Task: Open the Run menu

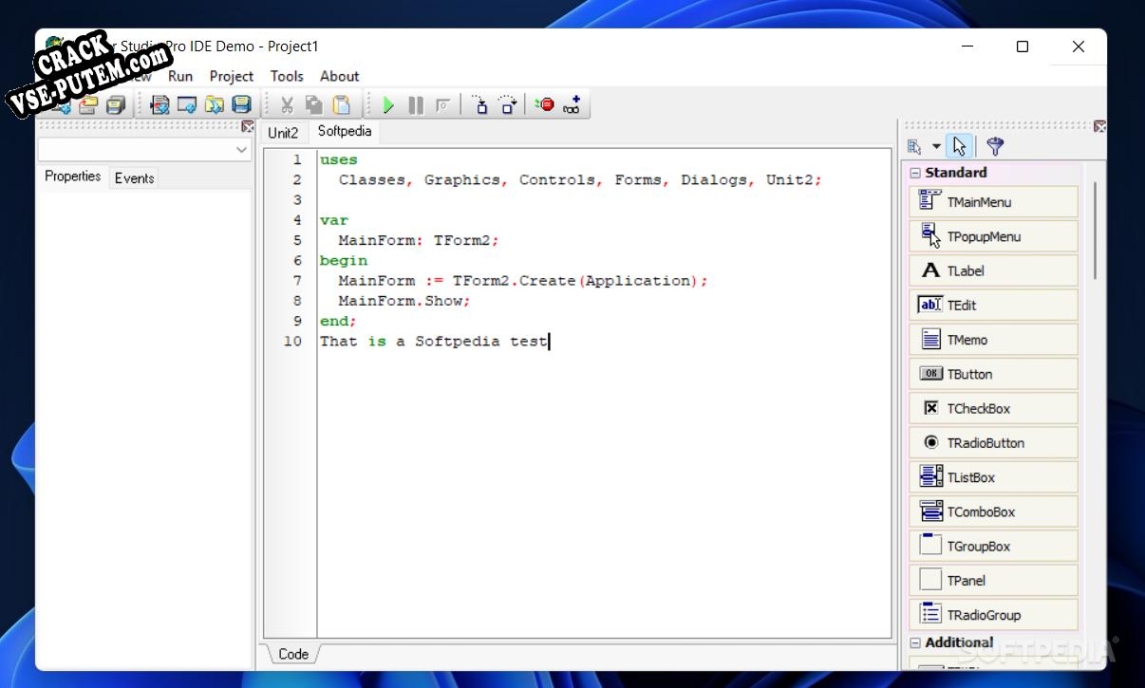Action: (x=180, y=76)
